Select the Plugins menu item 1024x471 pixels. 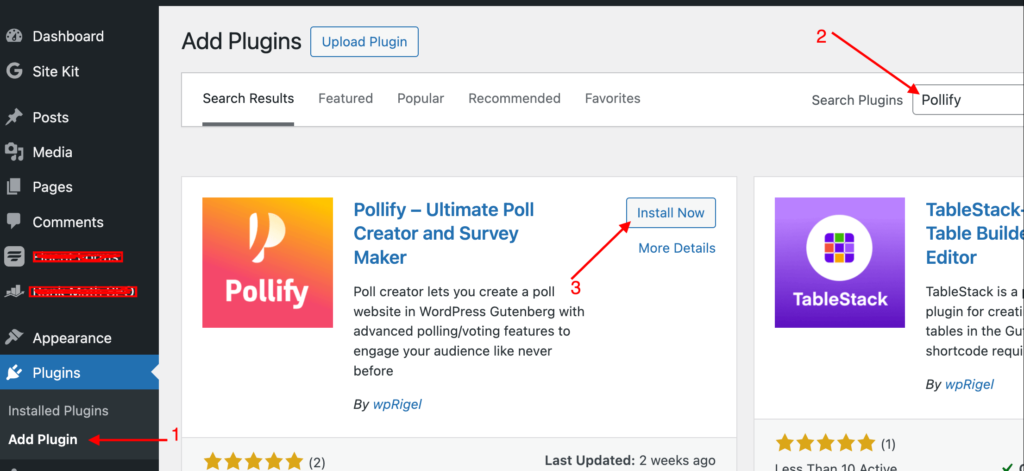tap(79, 373)
